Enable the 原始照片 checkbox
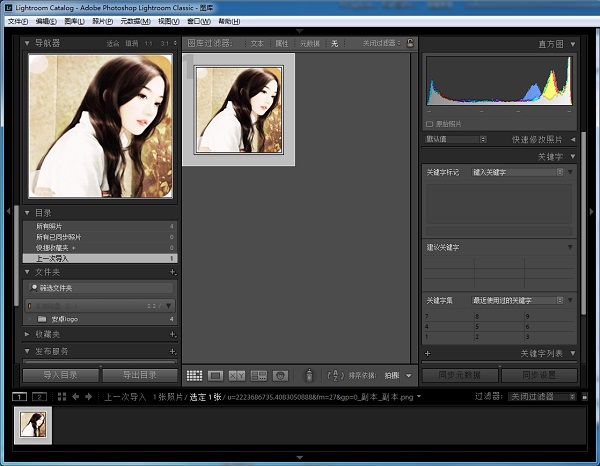The height and width of the screenshot is (466, 600). pyautogui.click(x=430, y=123)
